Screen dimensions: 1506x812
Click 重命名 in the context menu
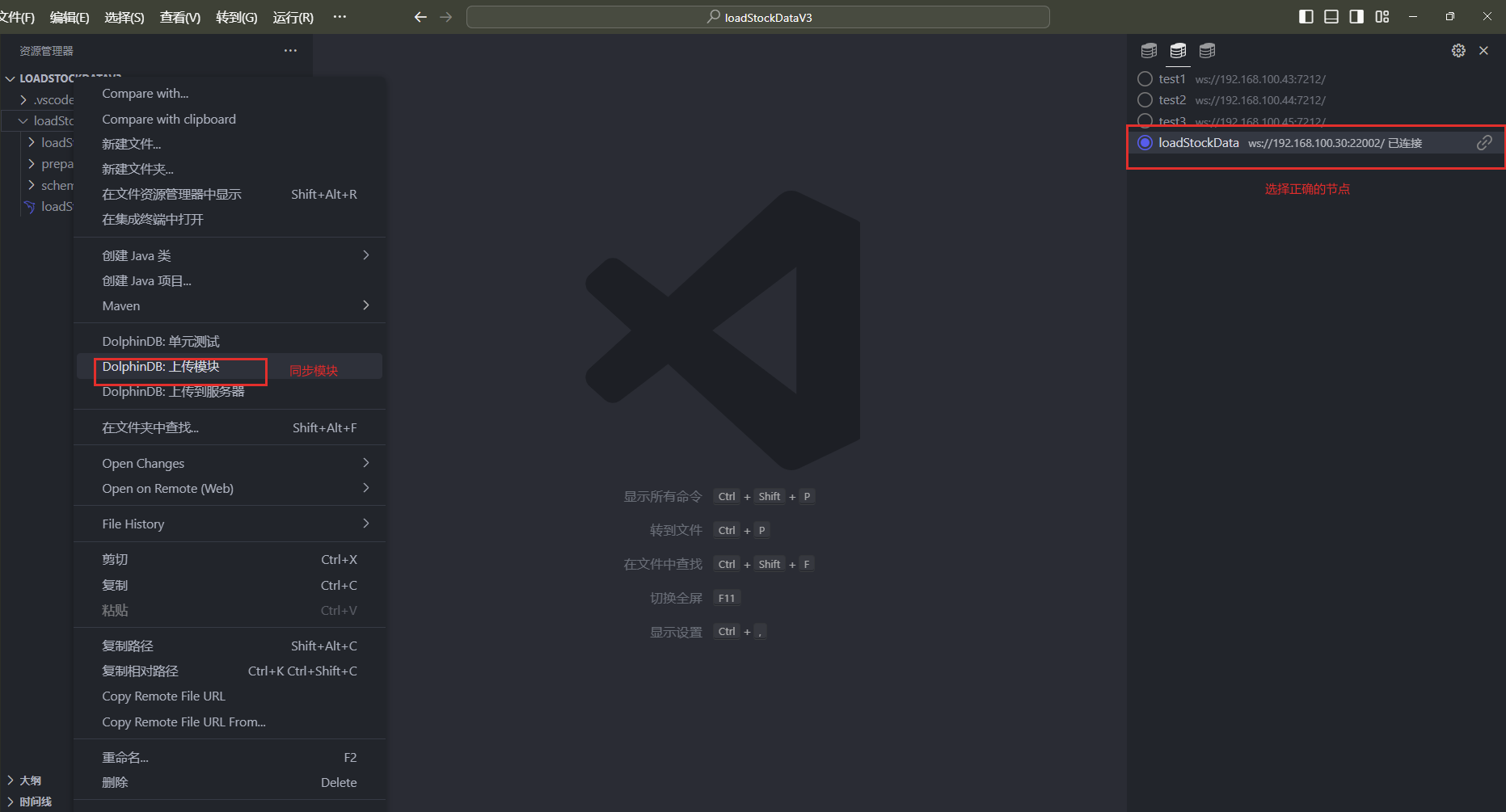(x=125, y=758)
